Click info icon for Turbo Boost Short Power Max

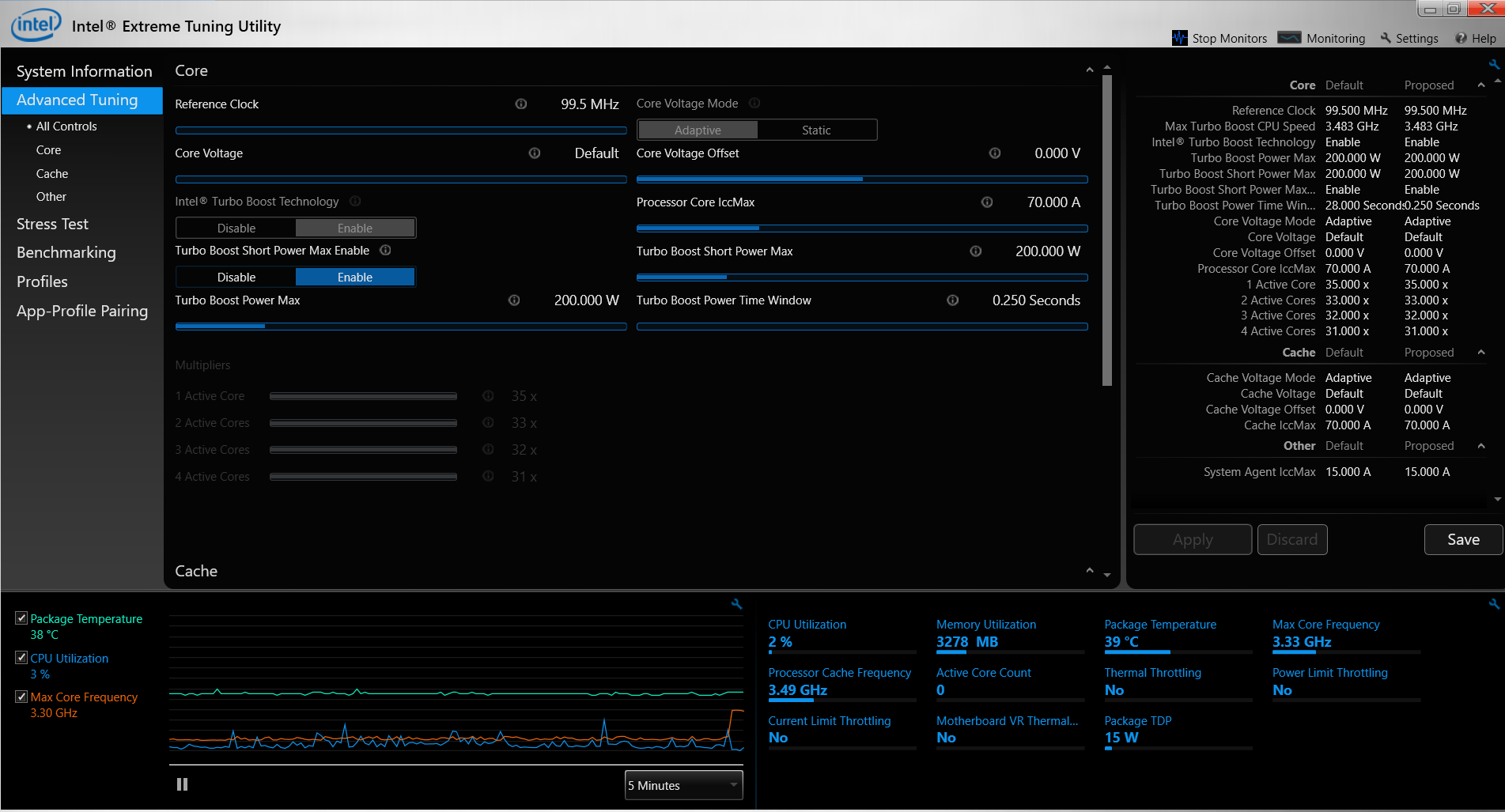(976, 251)
